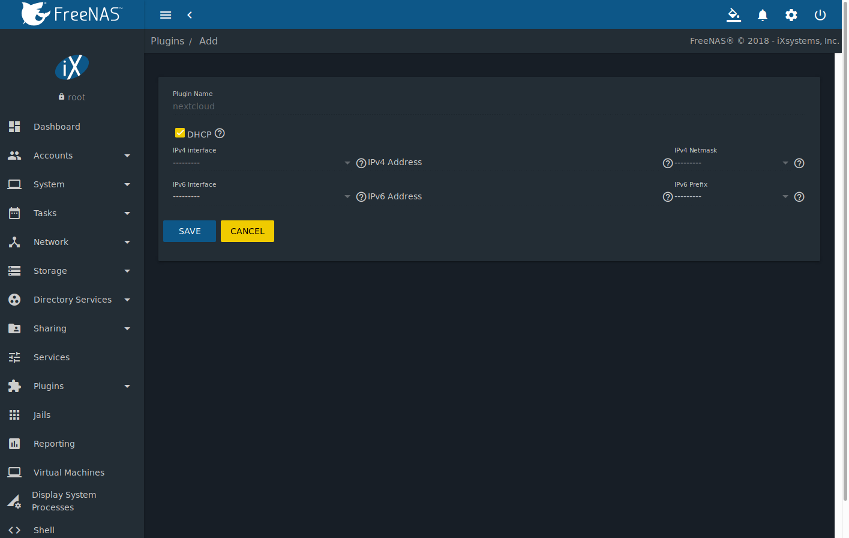Open the settings gear in top bar
Screen dimensions: 849x538
pos(791,15)
